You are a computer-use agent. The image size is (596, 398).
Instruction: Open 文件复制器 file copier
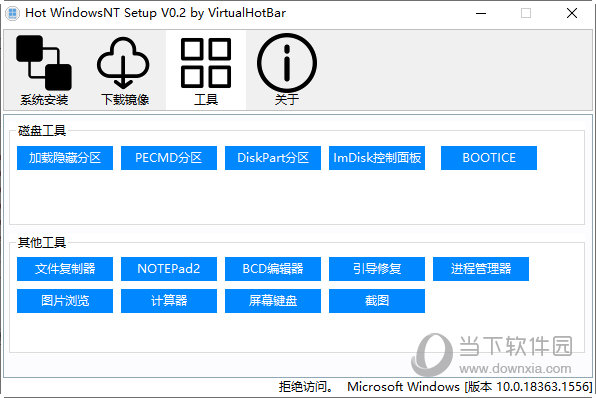click(65, 269)
